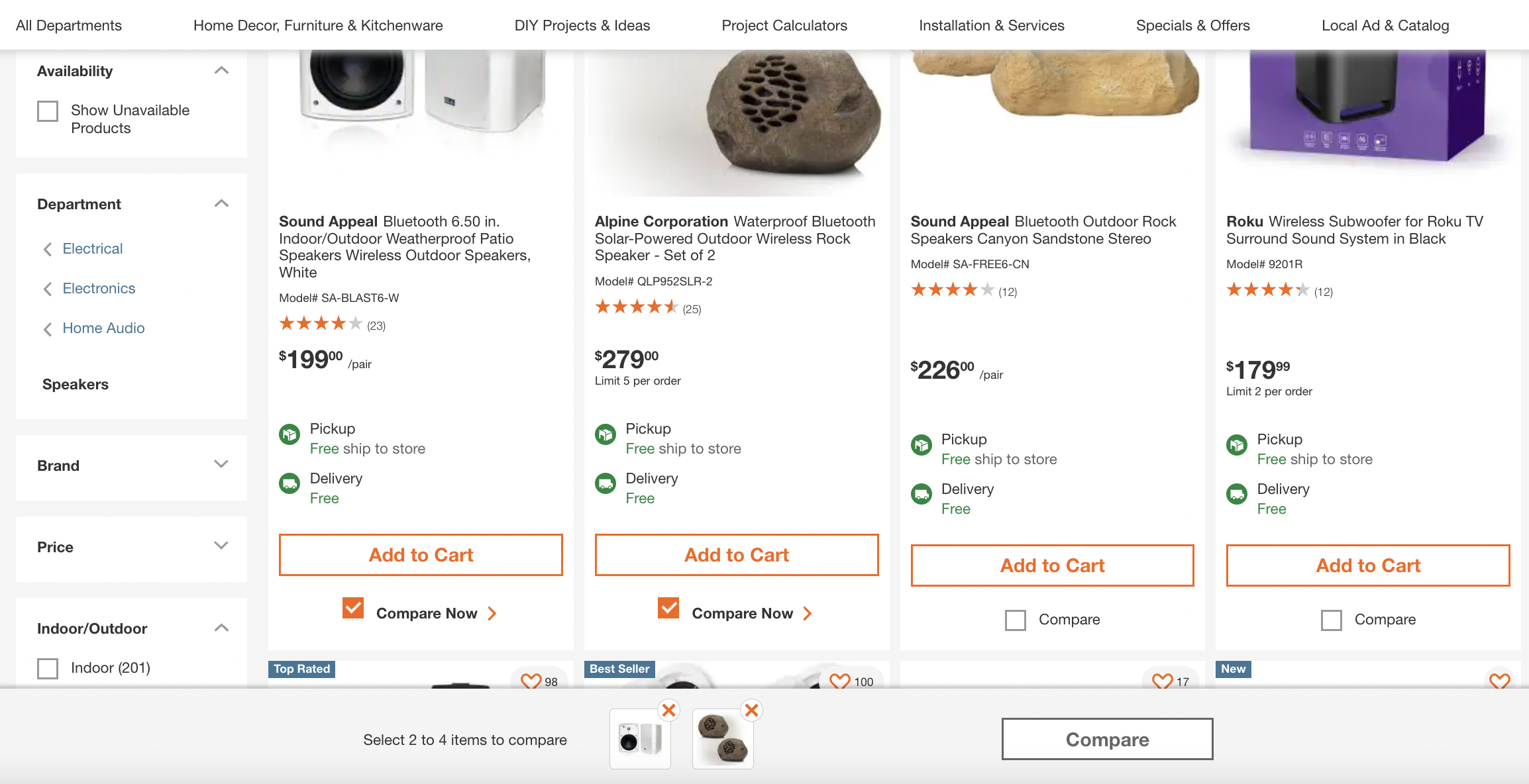Click the Compare button in bottom tray
The height and width of the screenshot is (784, 1529).
(1107, 739)
